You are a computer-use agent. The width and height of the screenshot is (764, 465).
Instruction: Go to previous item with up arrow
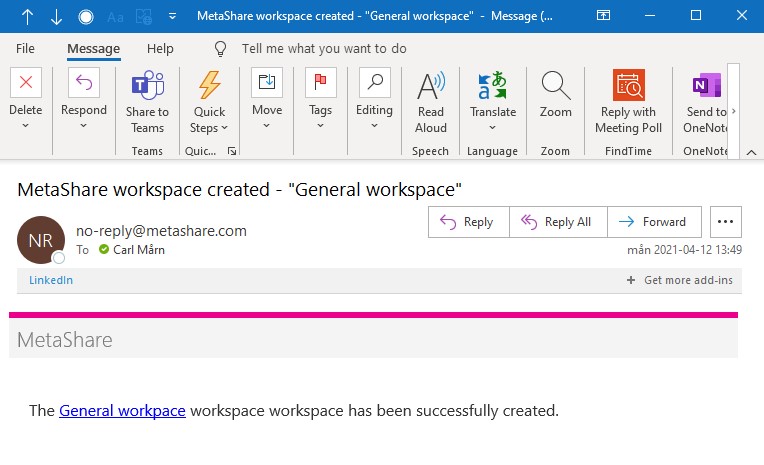tap(27, 17)
